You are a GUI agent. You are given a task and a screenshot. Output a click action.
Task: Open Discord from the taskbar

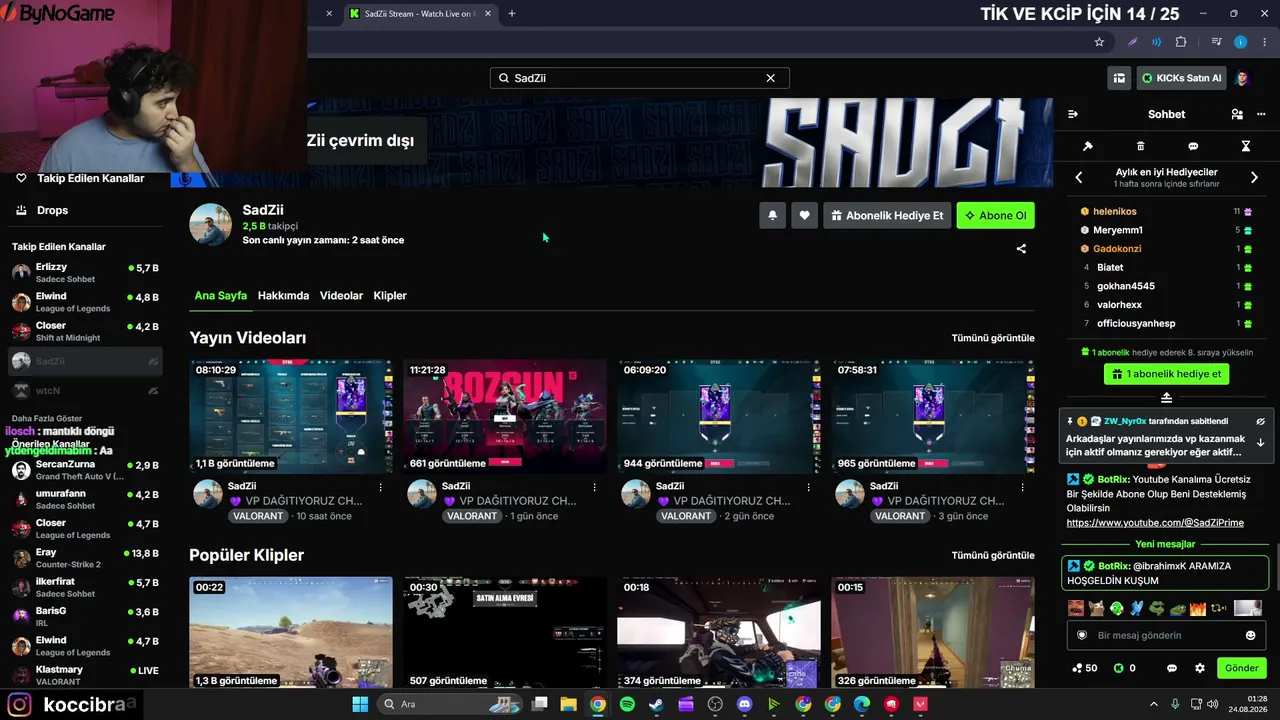(744, 704)
